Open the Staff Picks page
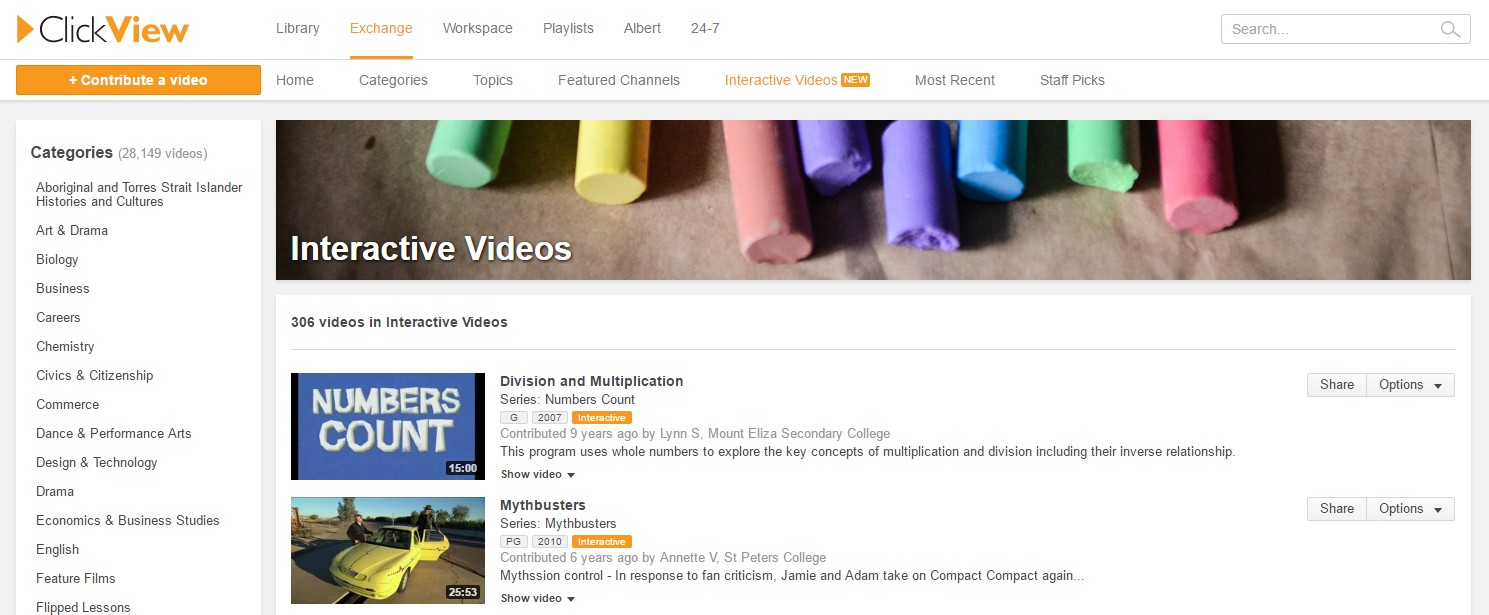 [1072, 80]
